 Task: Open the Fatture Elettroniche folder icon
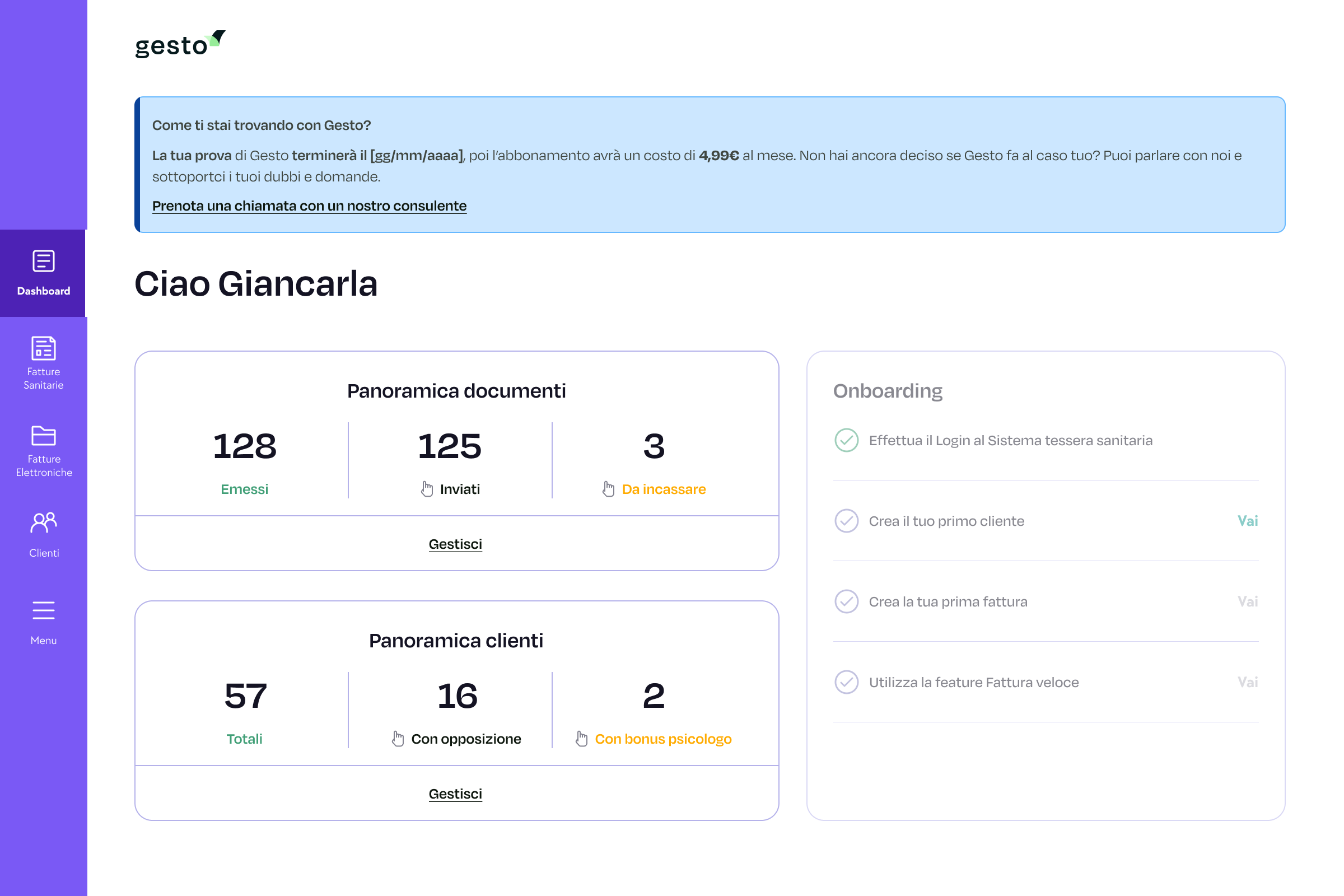tap(44, 436)
